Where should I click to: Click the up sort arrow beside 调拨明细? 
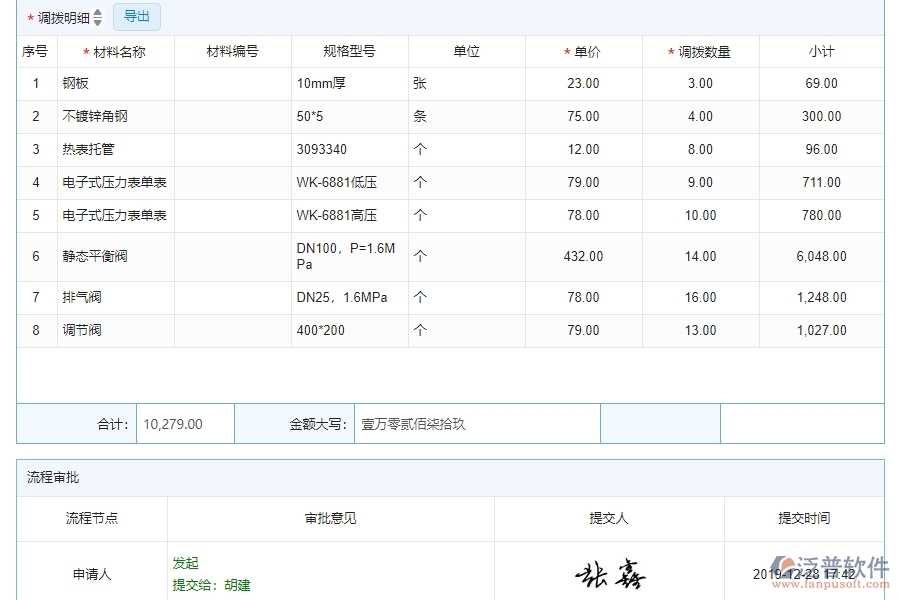[x=97, y=12]
